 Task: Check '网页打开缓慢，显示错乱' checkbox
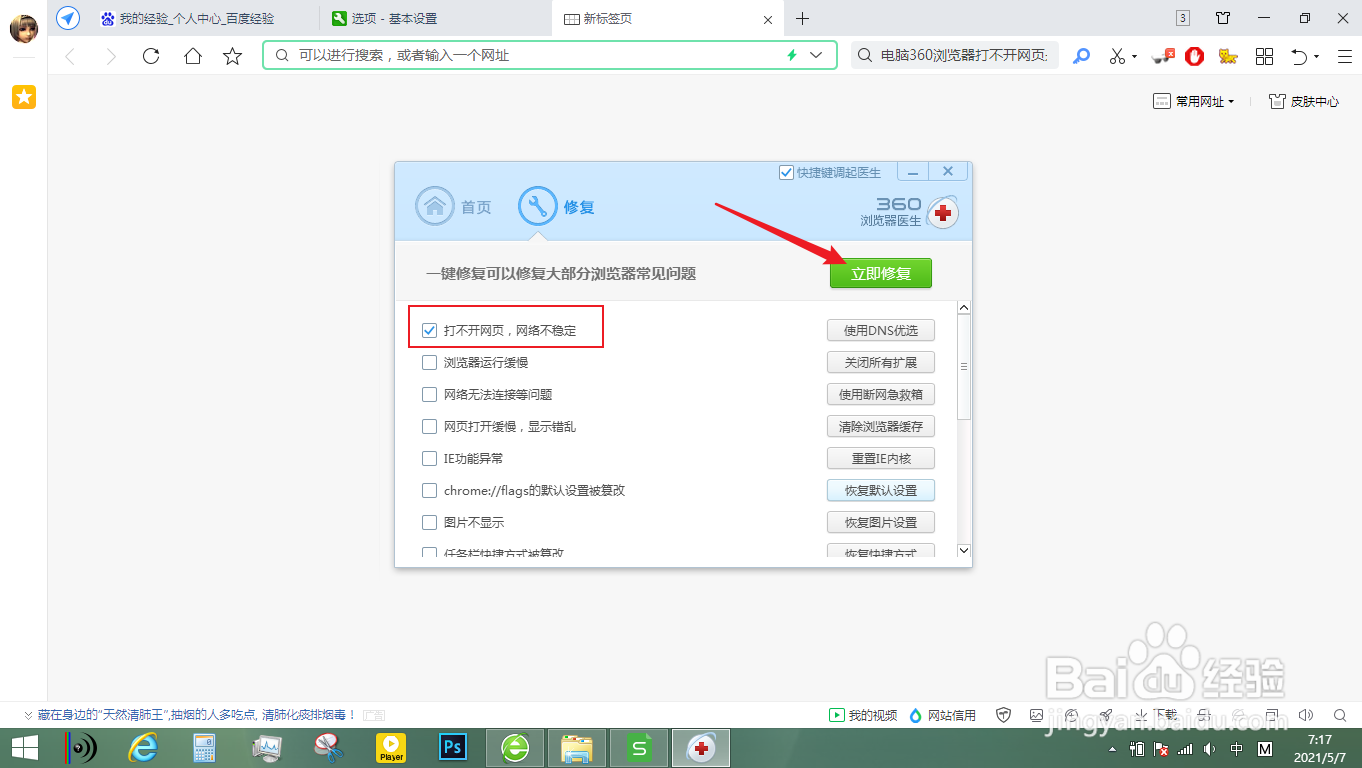pyautogui.click(x=430, y=426)
